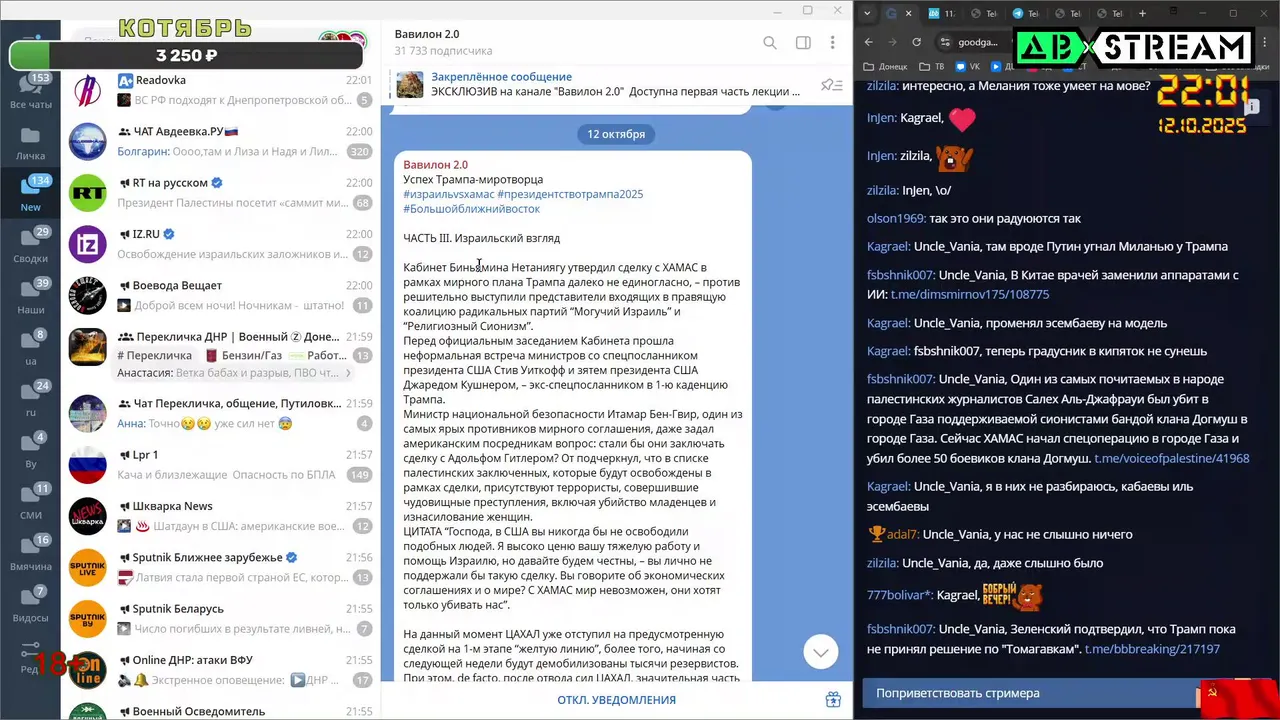Open the 'ЧАТ Авдеевка.РУ' chat

pos(220,141)
